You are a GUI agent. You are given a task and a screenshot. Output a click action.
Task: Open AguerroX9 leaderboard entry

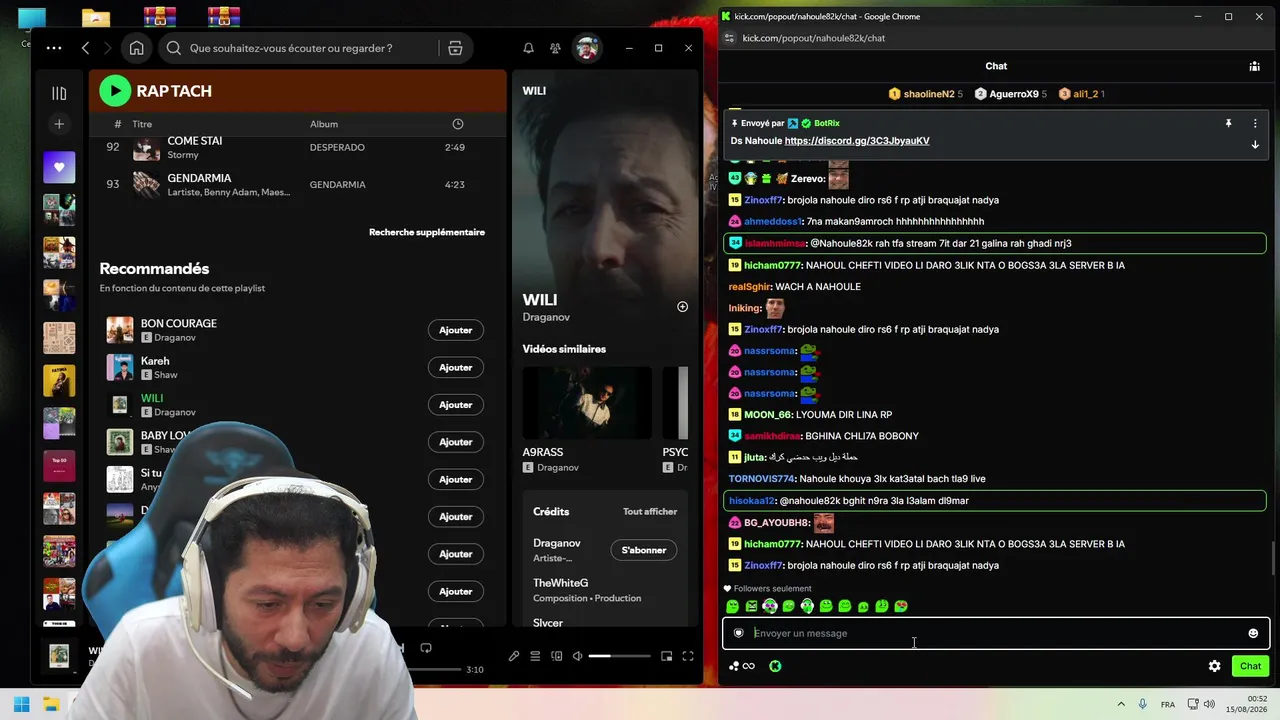(1011, 94)
